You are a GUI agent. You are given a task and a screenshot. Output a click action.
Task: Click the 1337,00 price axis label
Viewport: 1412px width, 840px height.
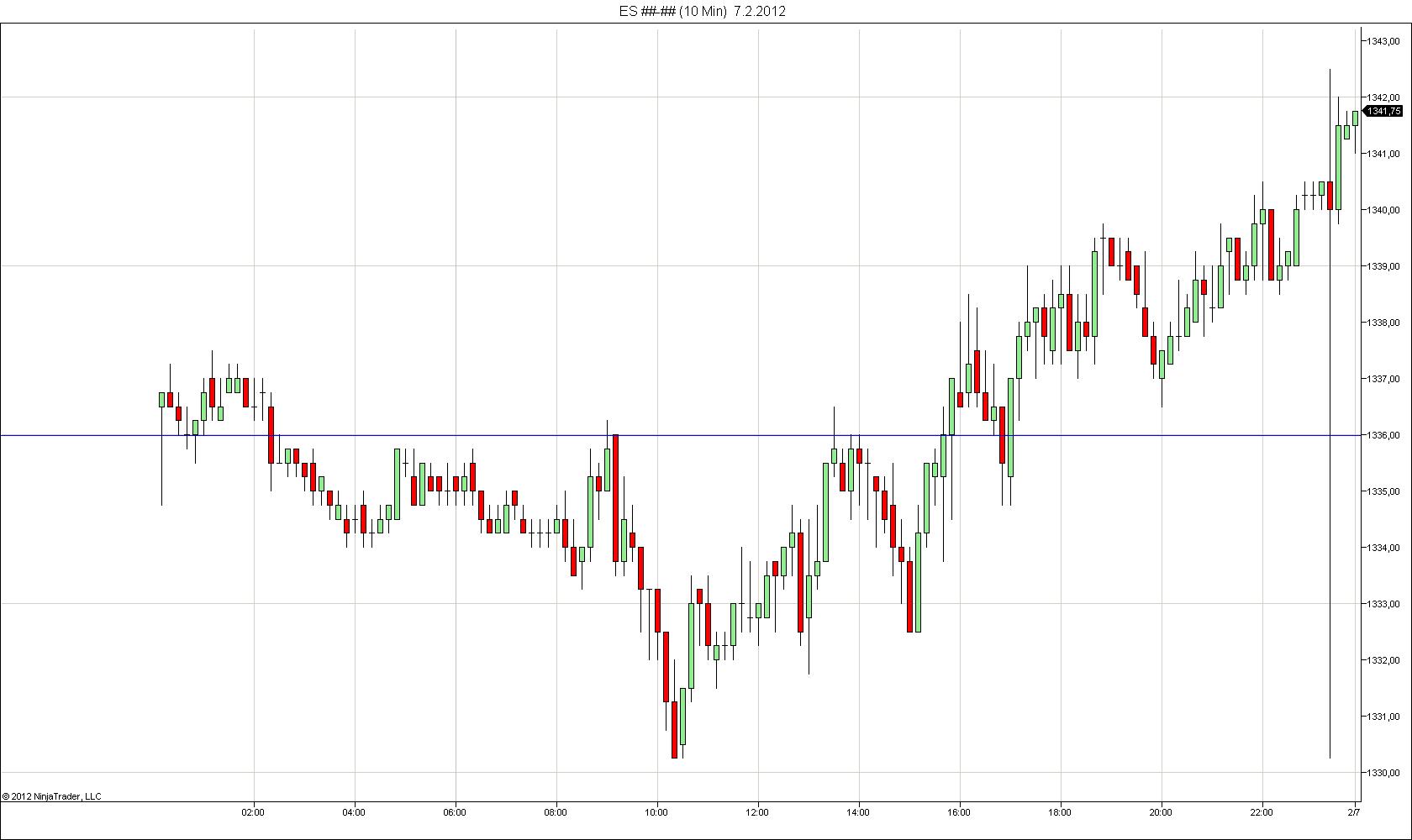pos(1383,379)
